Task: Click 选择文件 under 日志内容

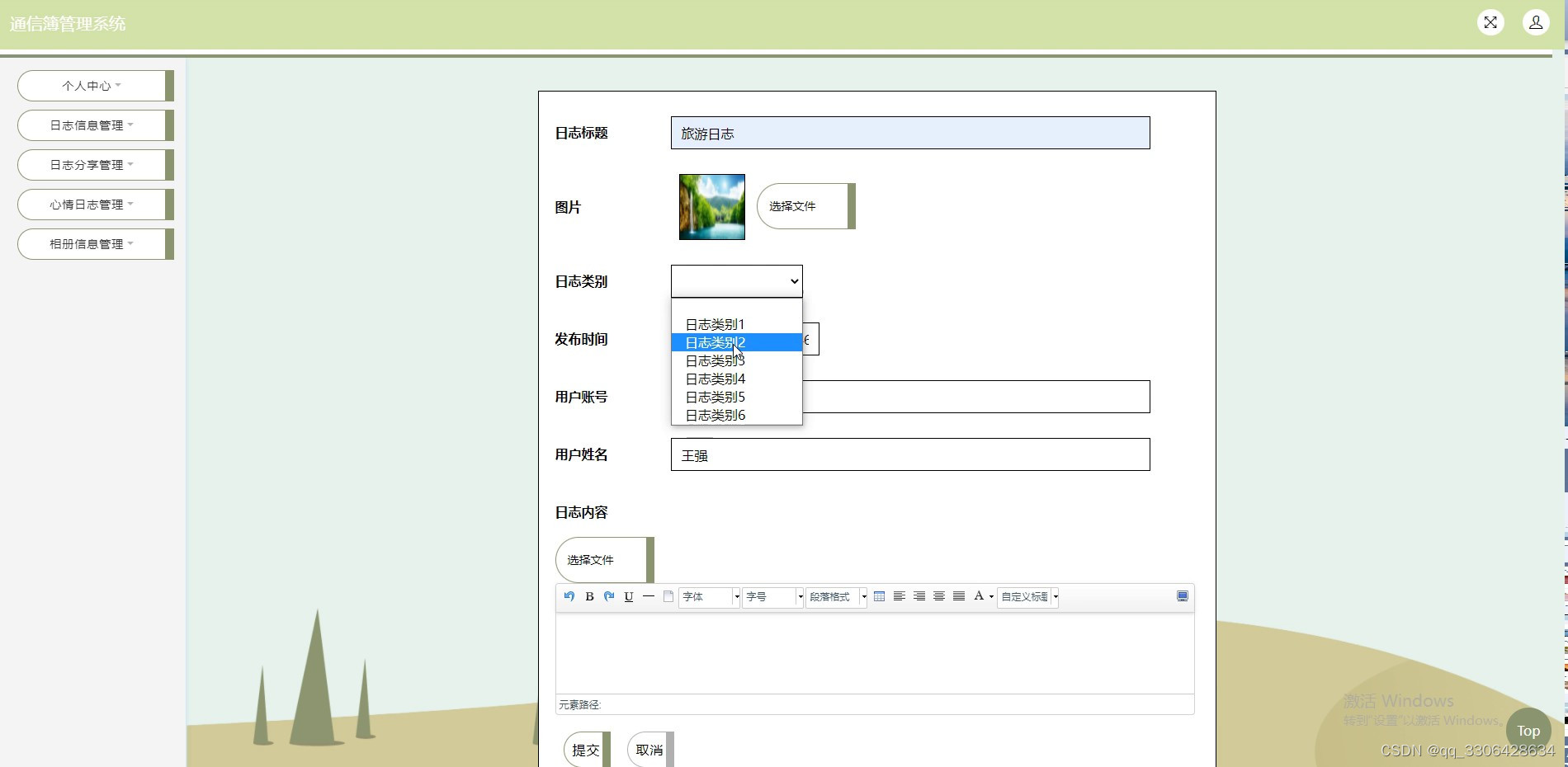Action: point(604,560)
